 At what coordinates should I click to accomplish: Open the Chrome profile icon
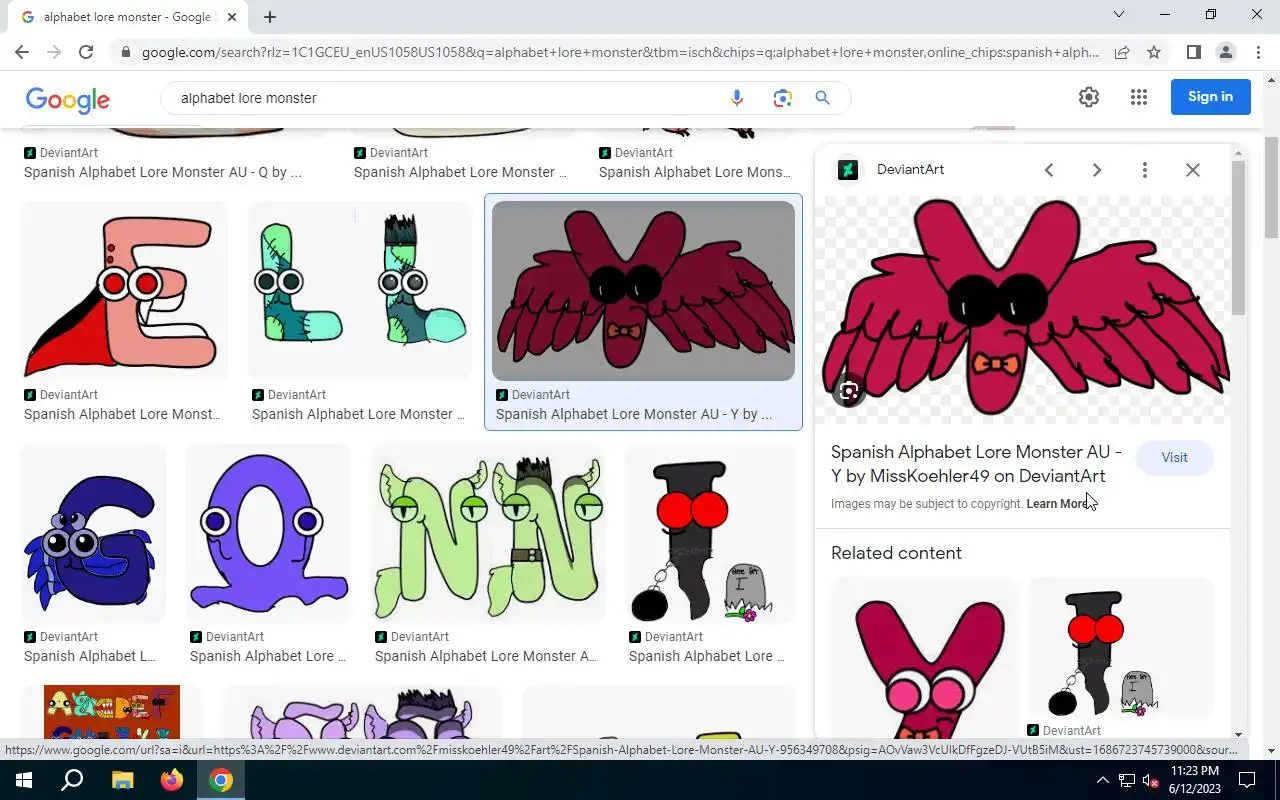pos(1226,52)
